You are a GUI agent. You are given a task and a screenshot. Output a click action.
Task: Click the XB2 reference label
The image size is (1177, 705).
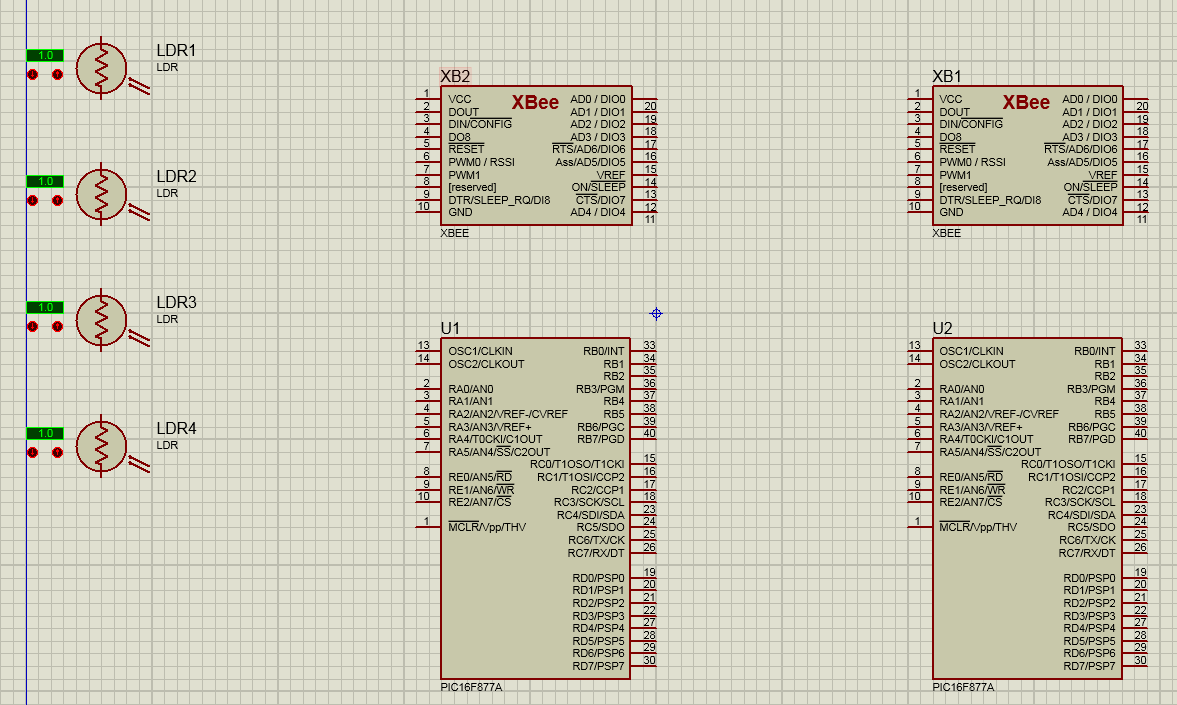[x=455, y=77]
